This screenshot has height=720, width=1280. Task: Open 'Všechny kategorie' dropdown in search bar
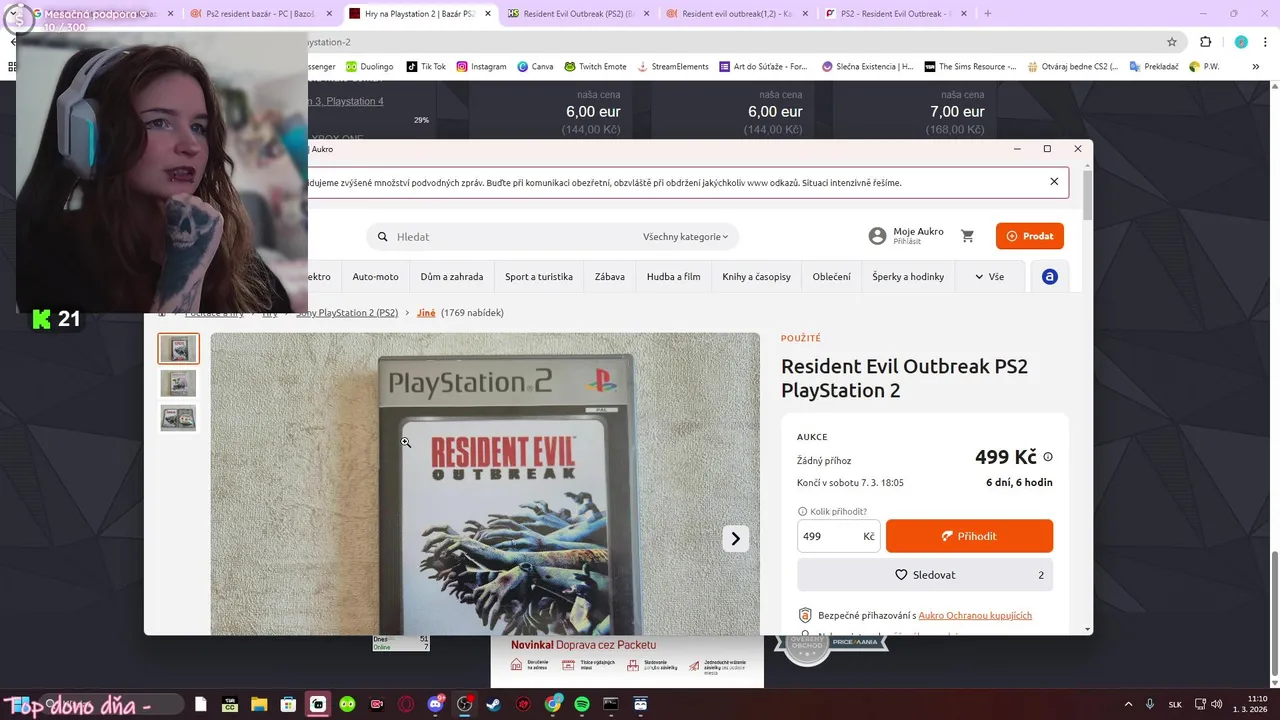click(x=685, y=237)
